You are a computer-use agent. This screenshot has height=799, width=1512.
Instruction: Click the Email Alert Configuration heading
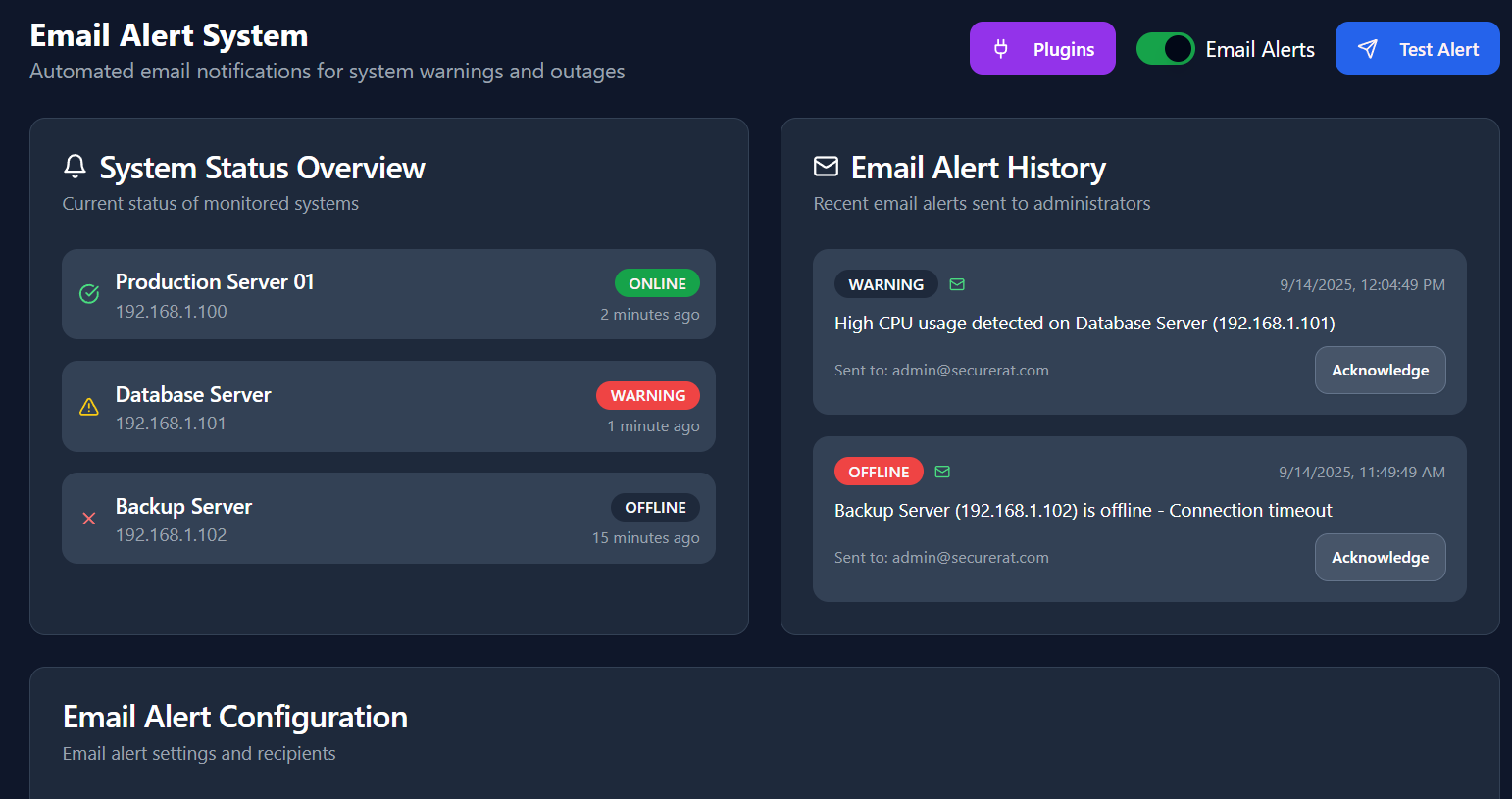pyautogui.click(x=235, y=717)
